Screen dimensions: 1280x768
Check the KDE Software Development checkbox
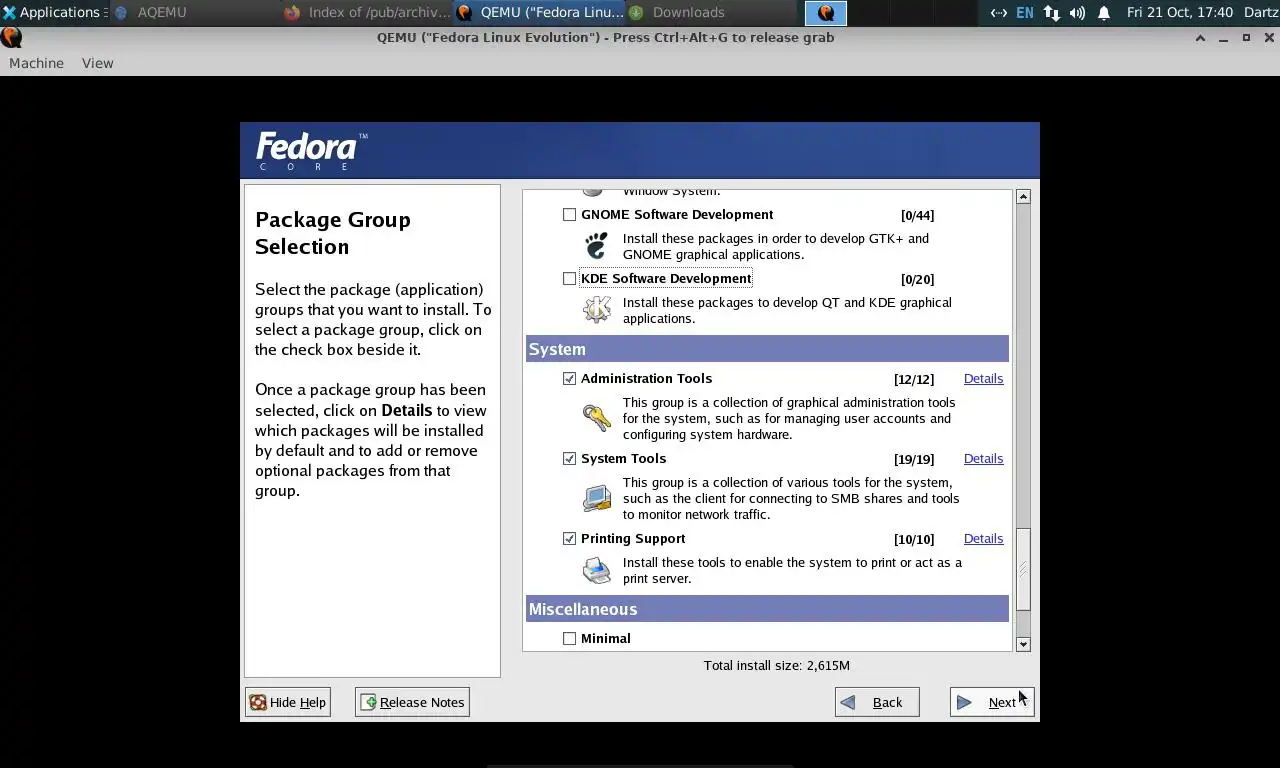(x=569, y=279)
